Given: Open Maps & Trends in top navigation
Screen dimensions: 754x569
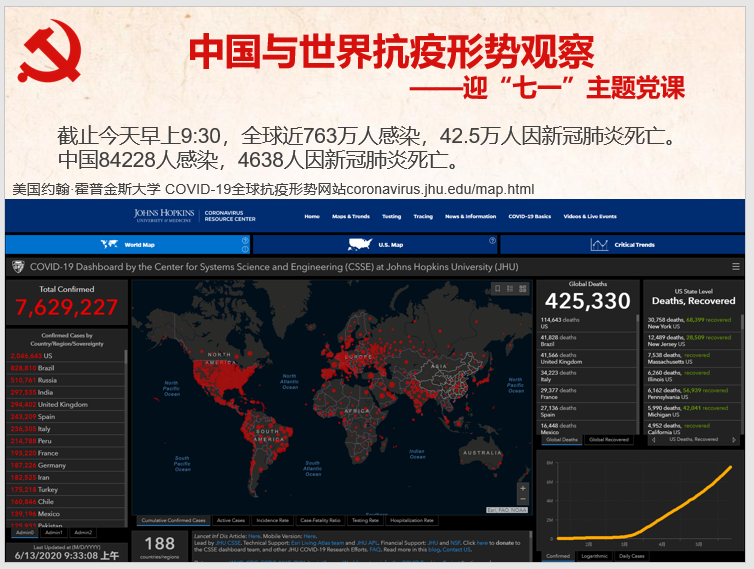Looking at the screenshot, I should coord(350,216).
